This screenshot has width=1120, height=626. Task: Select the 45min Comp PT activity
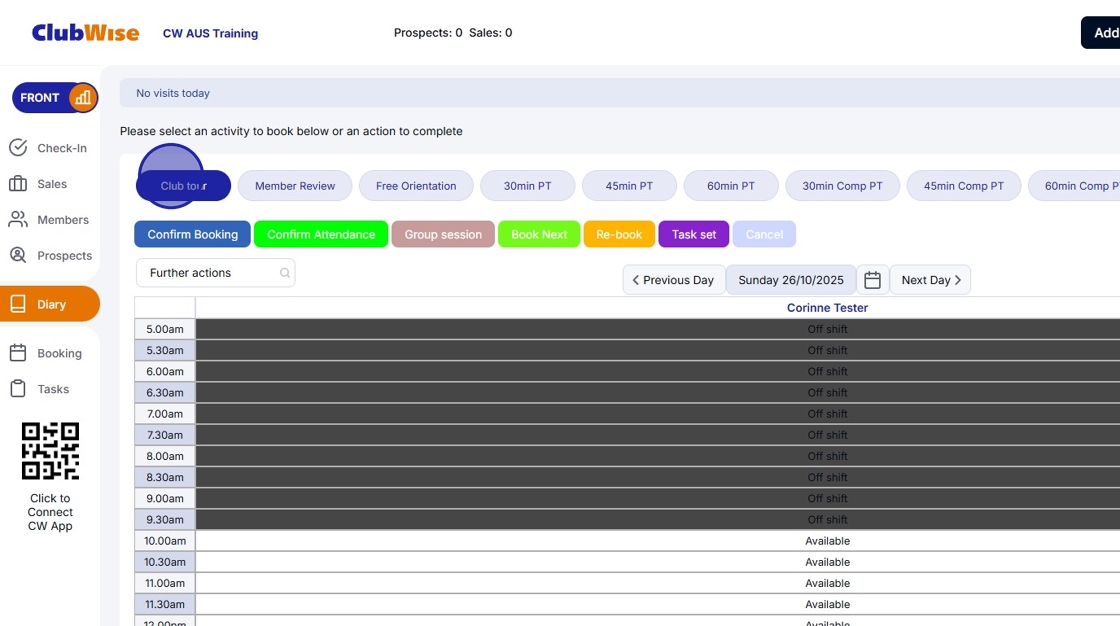click(x=964, y=186)
